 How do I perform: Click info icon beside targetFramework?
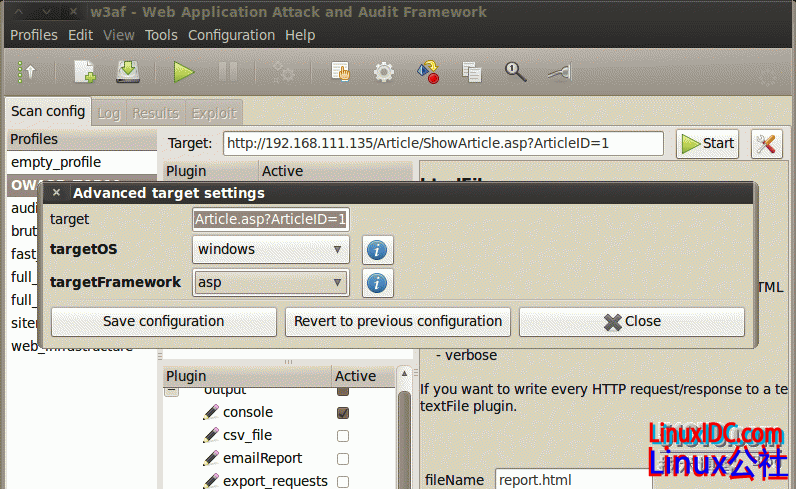[x=376, y=283]
